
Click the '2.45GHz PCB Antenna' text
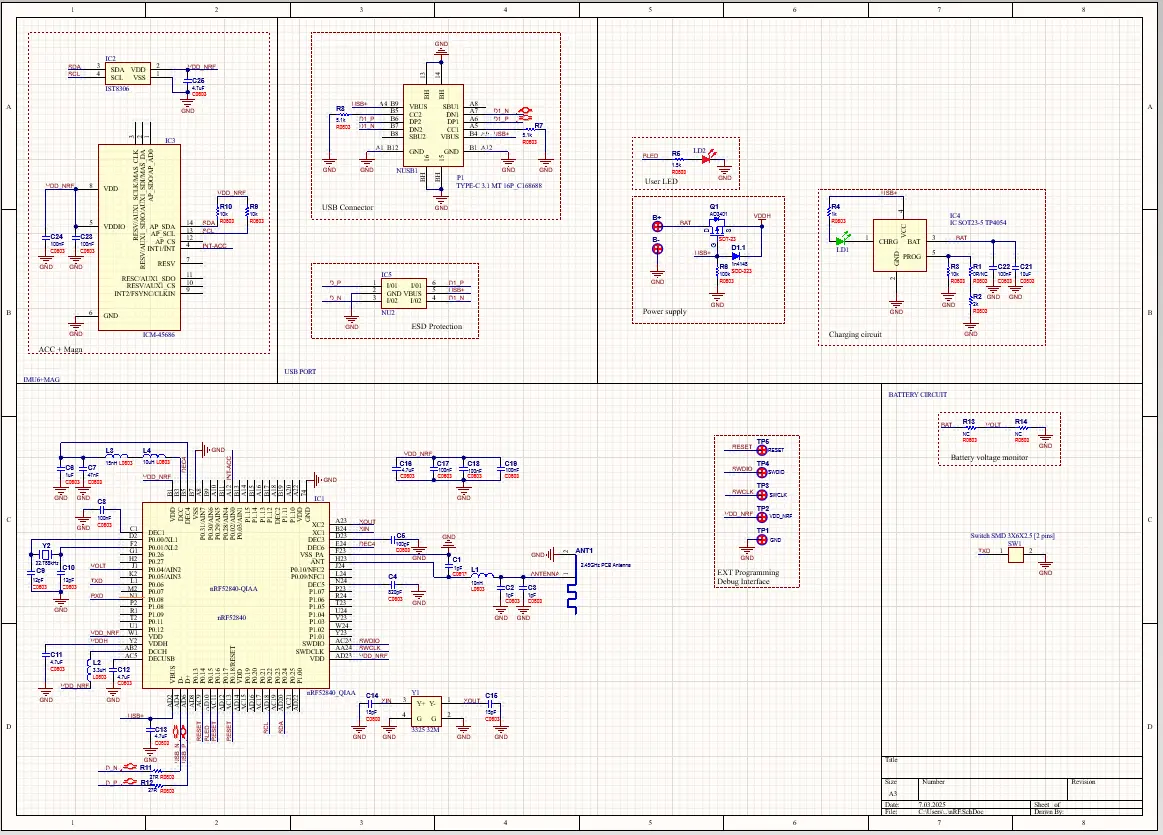tap(605, 565)
